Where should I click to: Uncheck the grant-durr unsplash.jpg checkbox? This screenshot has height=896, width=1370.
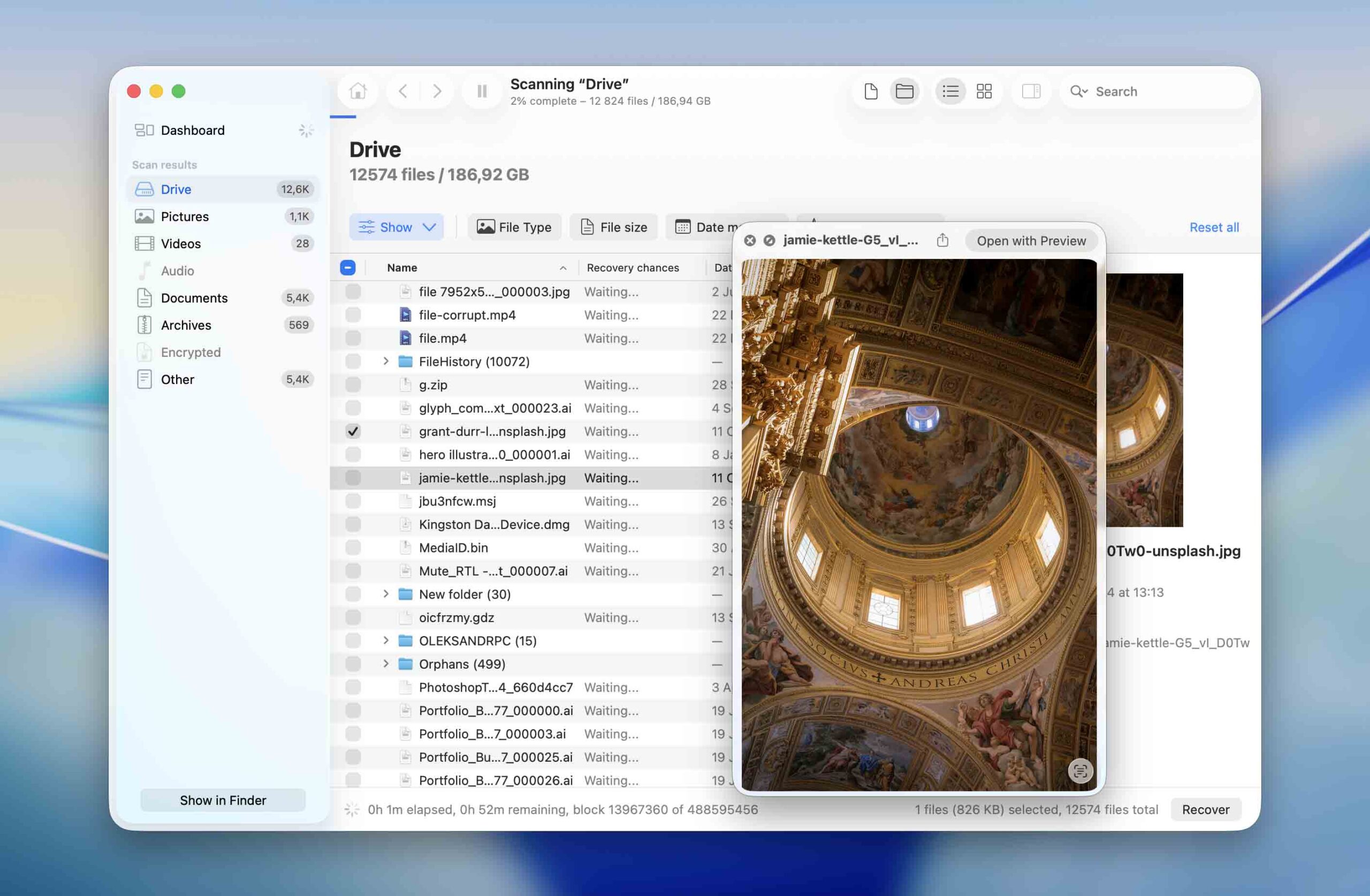353,431
